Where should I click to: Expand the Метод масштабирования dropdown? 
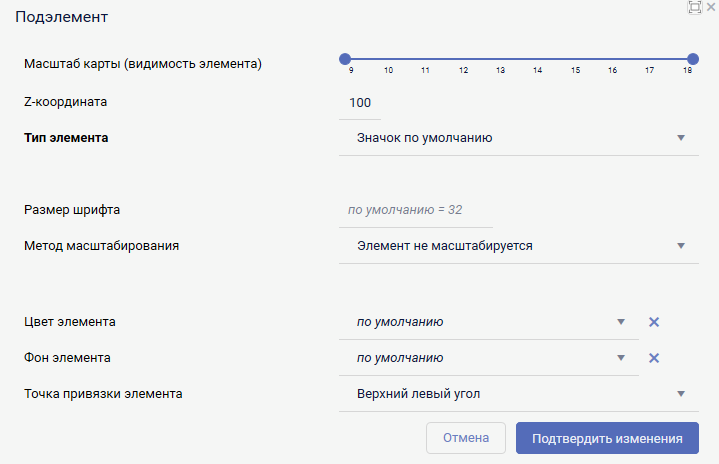click(x=518, y=245)
